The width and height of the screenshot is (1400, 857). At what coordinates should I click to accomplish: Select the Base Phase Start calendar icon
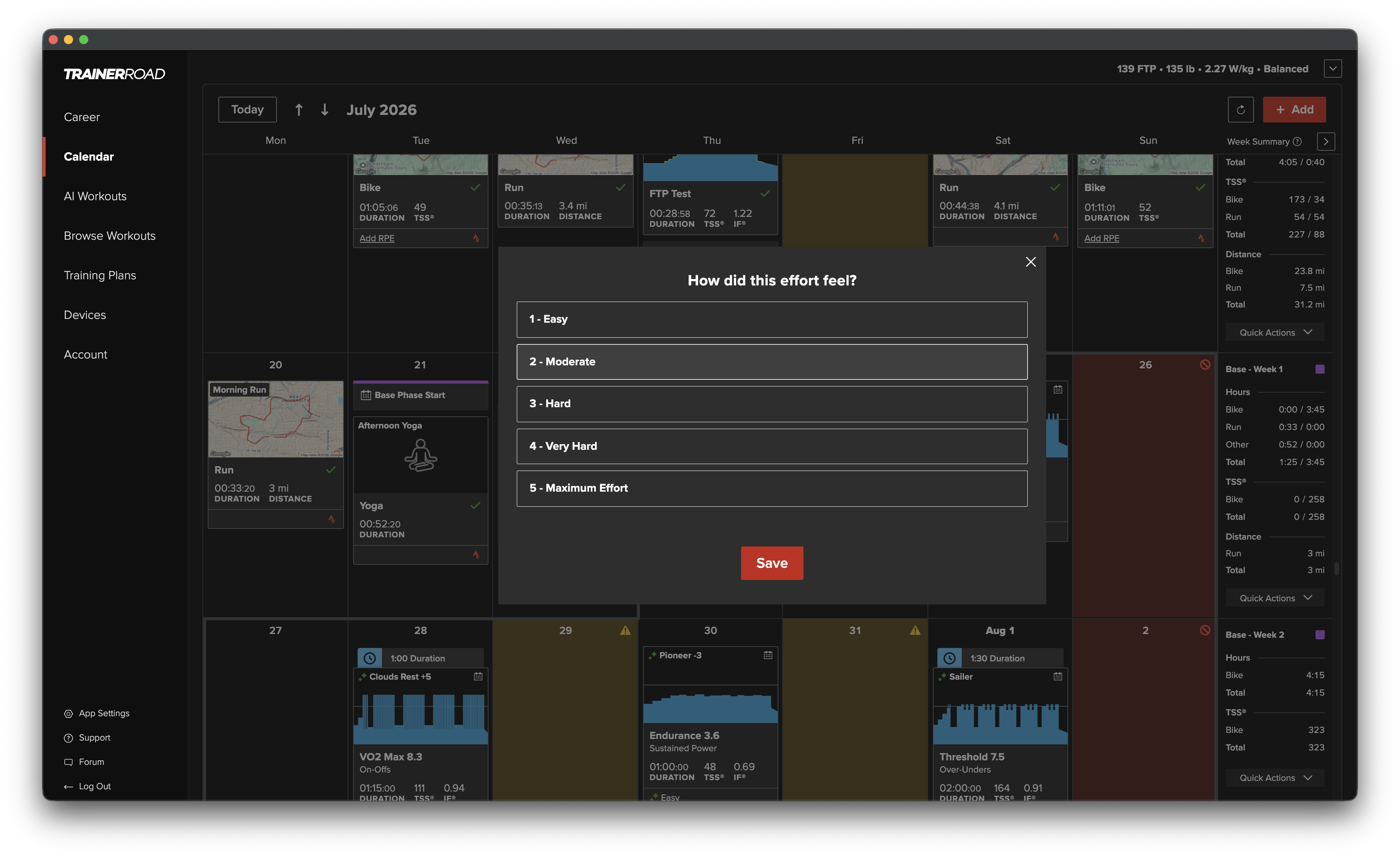point(366,395)
